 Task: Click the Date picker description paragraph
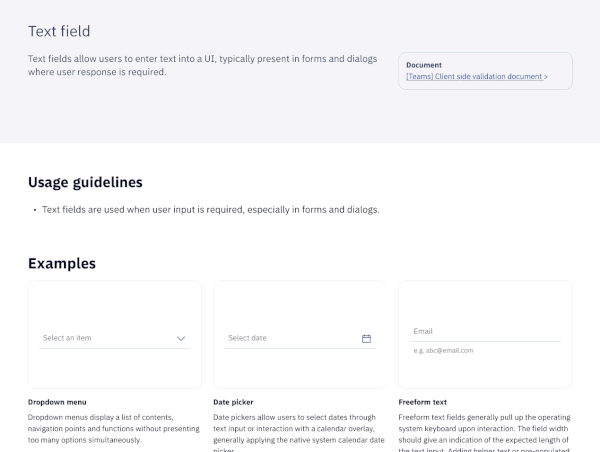[299, 432]
